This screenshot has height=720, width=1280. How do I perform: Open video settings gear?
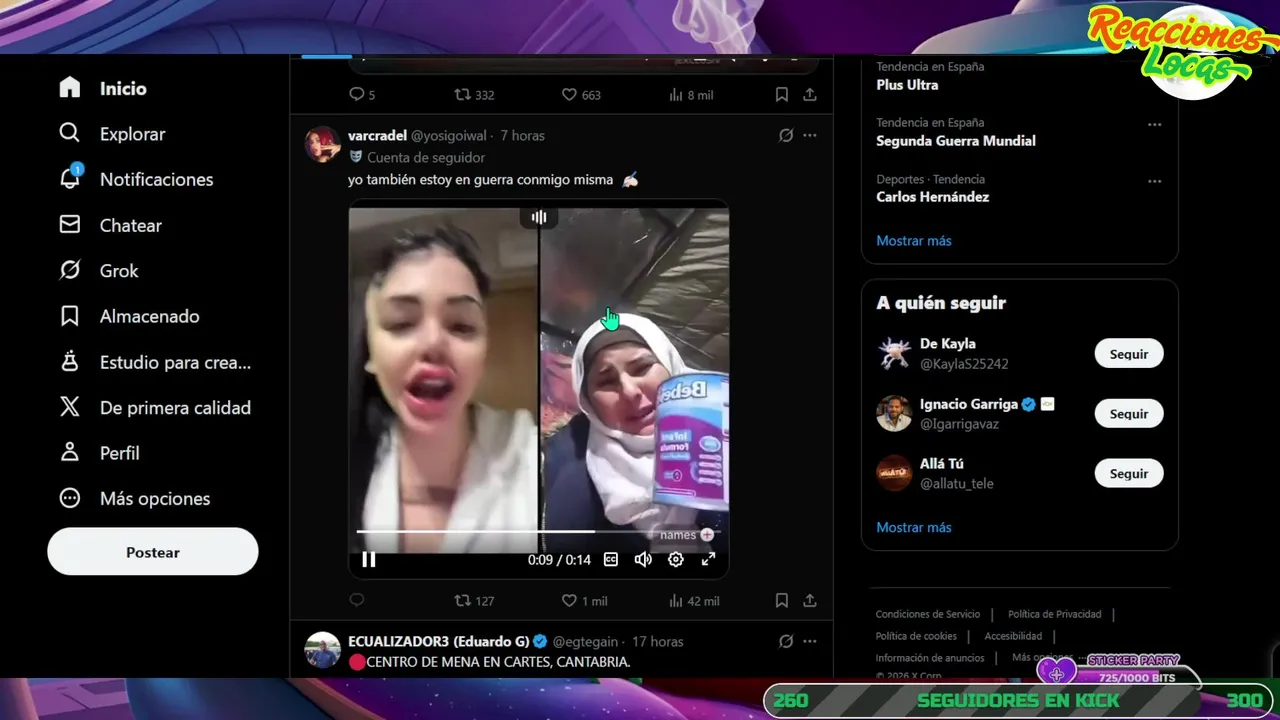point(676,560)
